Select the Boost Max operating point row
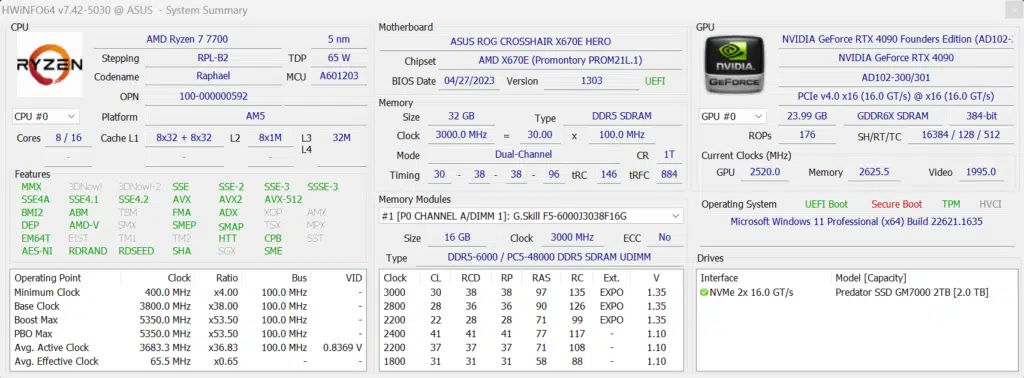This screenshot has width=1024, height=378. tap(189, 320)
